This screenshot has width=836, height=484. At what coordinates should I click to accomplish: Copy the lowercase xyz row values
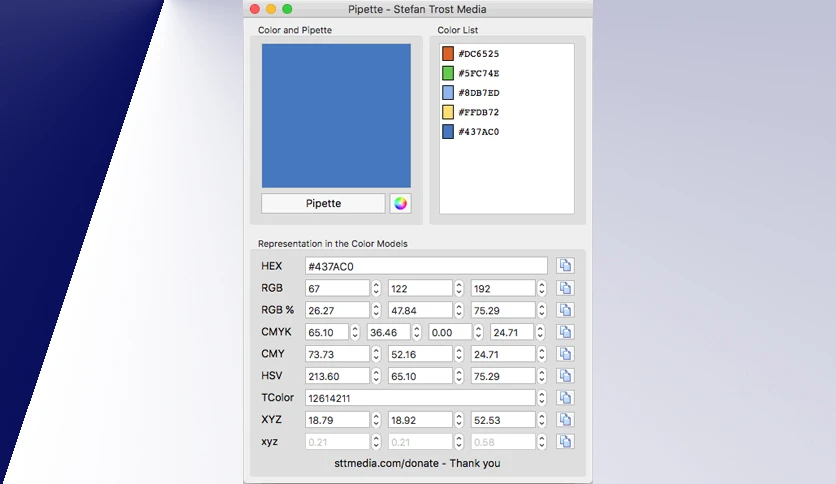(565, 441)
